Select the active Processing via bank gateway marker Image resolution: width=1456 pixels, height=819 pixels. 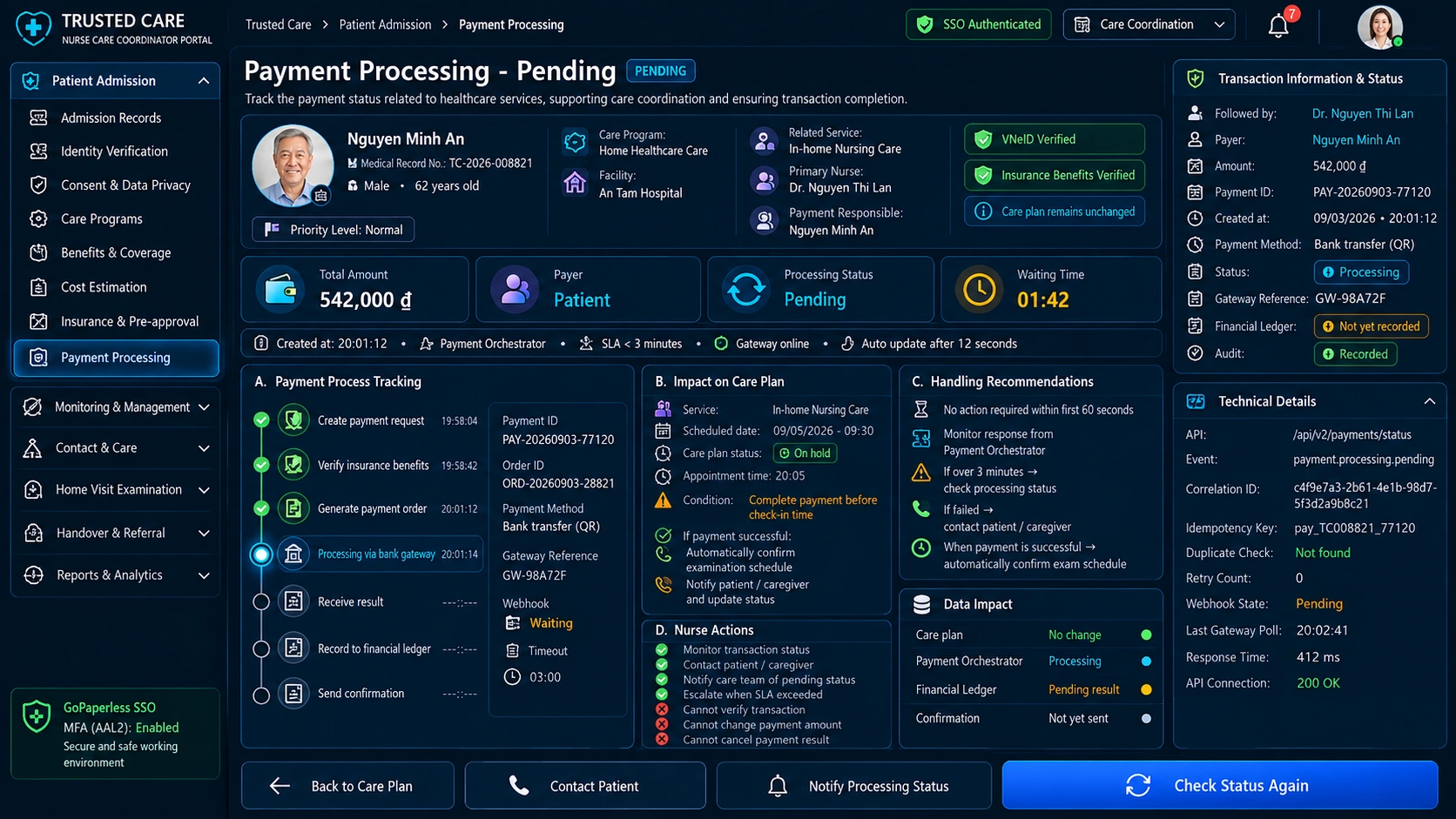click(260, 554)
